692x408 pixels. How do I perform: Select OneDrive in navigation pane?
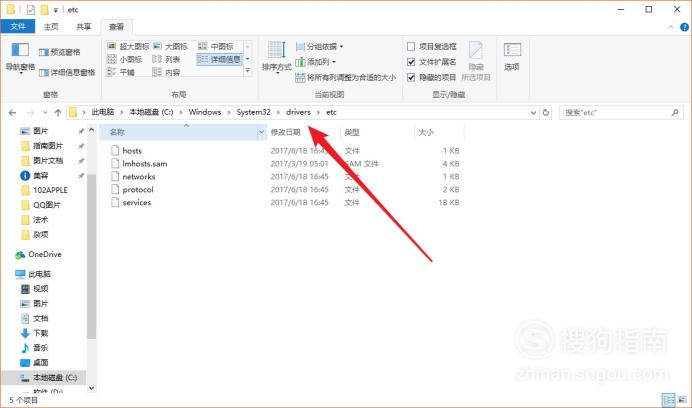[45, 254]
